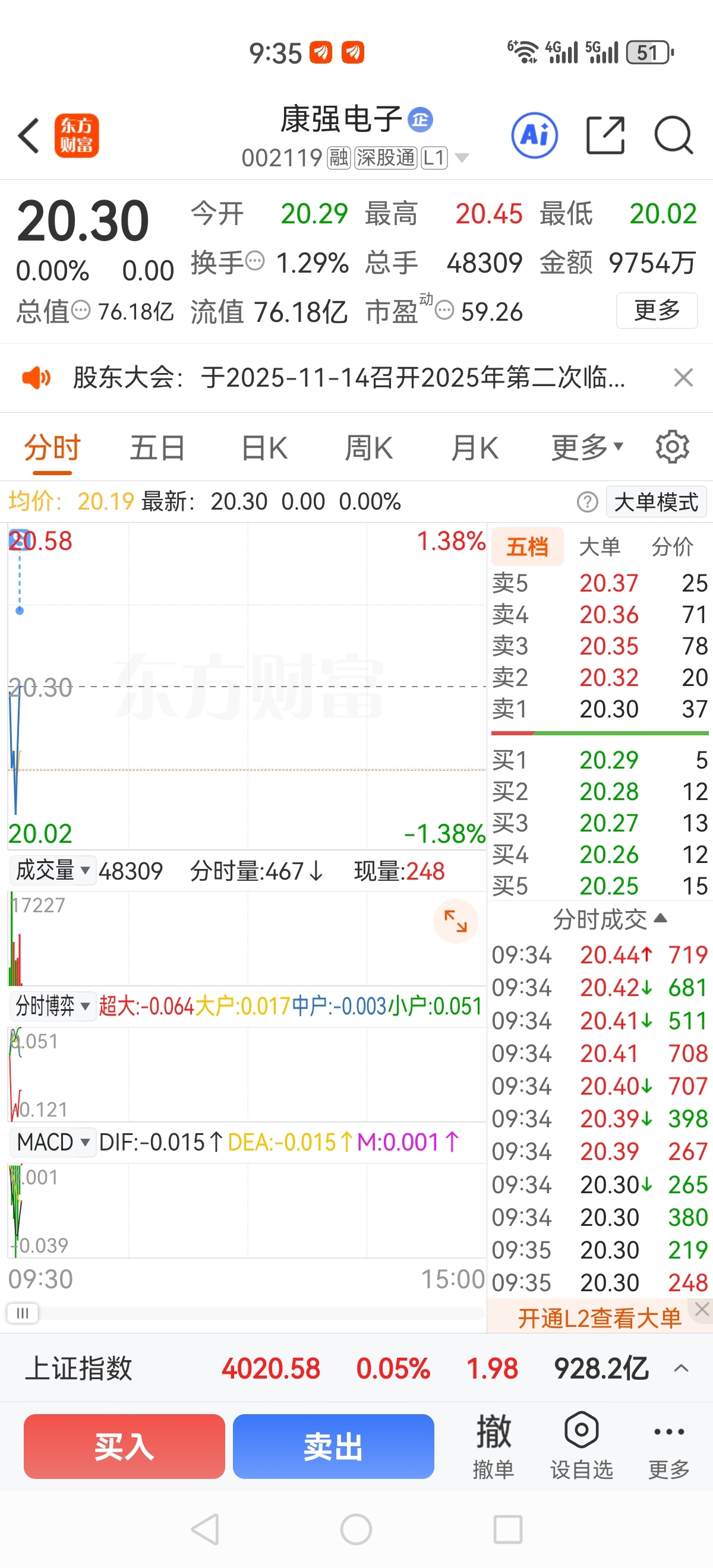Viewport: 713px width, 1568px height.
Task: Tap Android back navigation button
Action: pos(205,1529)
